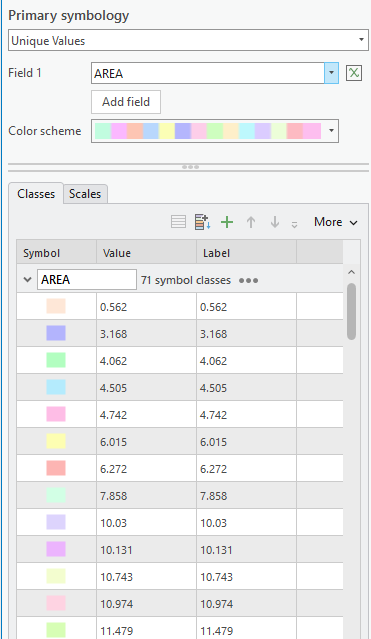This screenshot has height=639, width=371.
Task: Switch to the Classes tab
Action: 36,194
